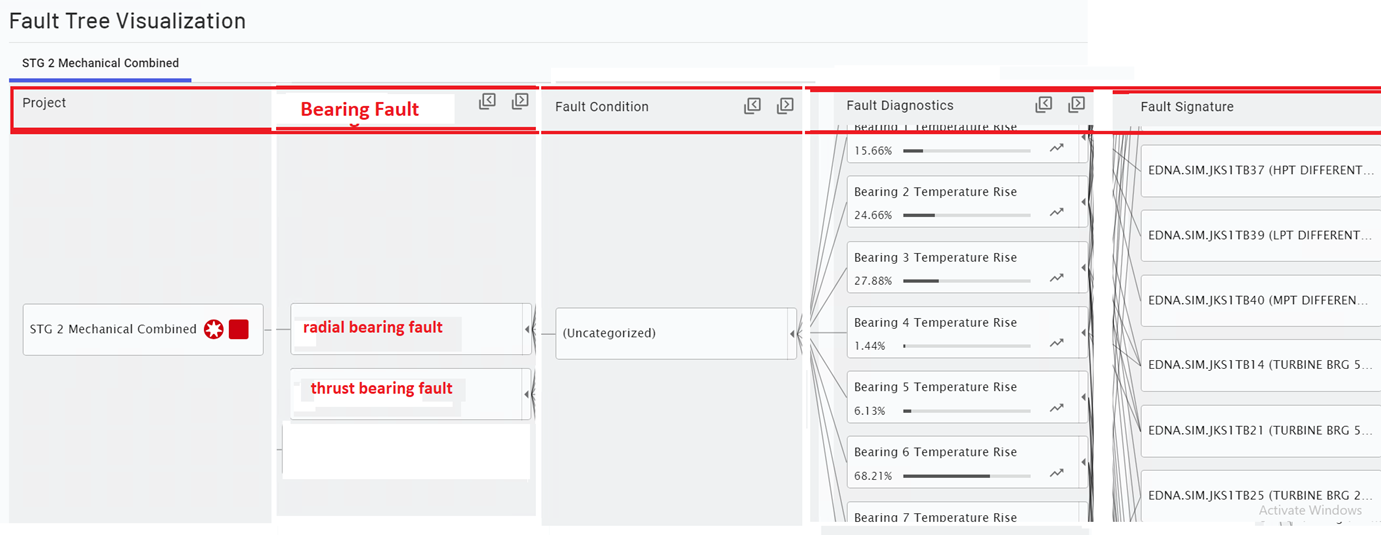This screenshot has width=1385, height=535.
Task: Click collapse-all icon in Fault Condition header
Action: pyautogui.click(x=753, y=106)
